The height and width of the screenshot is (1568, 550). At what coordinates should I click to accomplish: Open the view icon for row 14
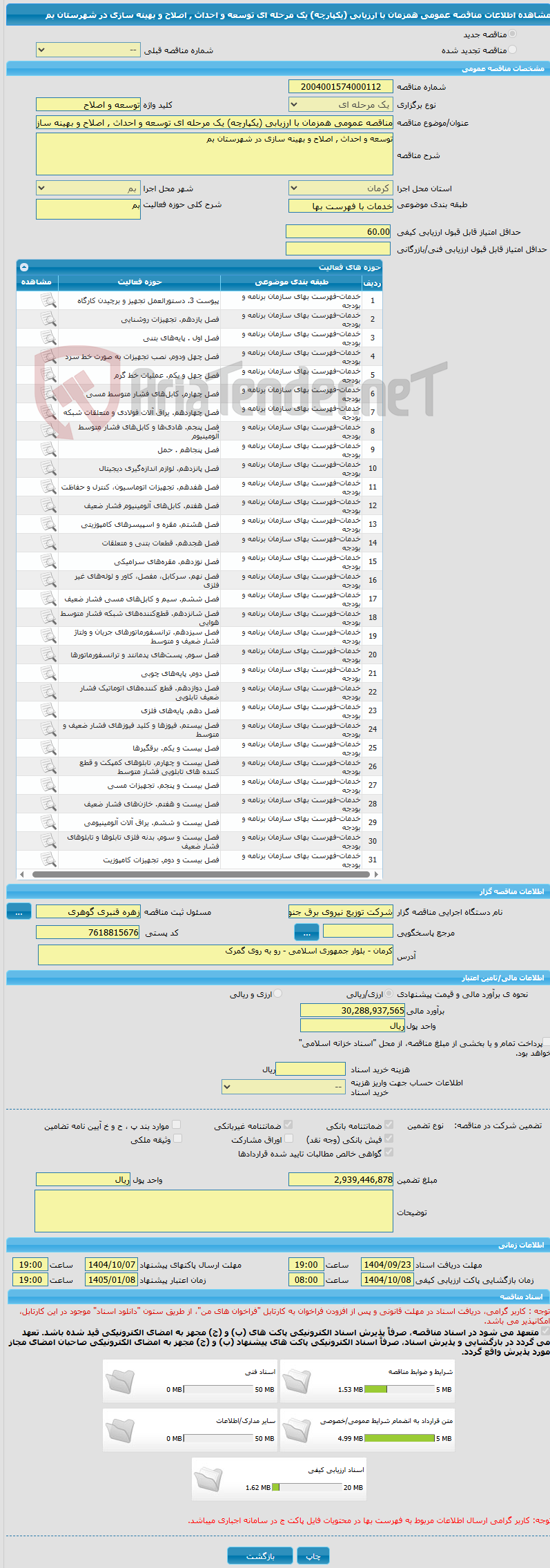pyautogui.click(x=48, y=543)
